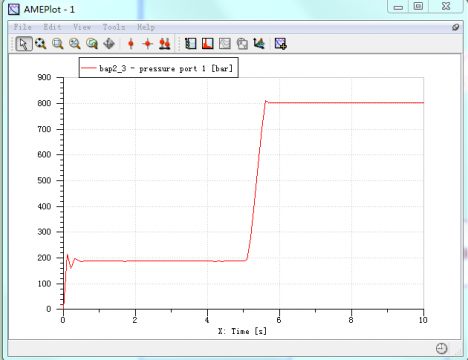This screenshot has height=360, width=468.
Task: Add a vertical cursor marker
Action: pyautogui.click(x=131, y=44)
